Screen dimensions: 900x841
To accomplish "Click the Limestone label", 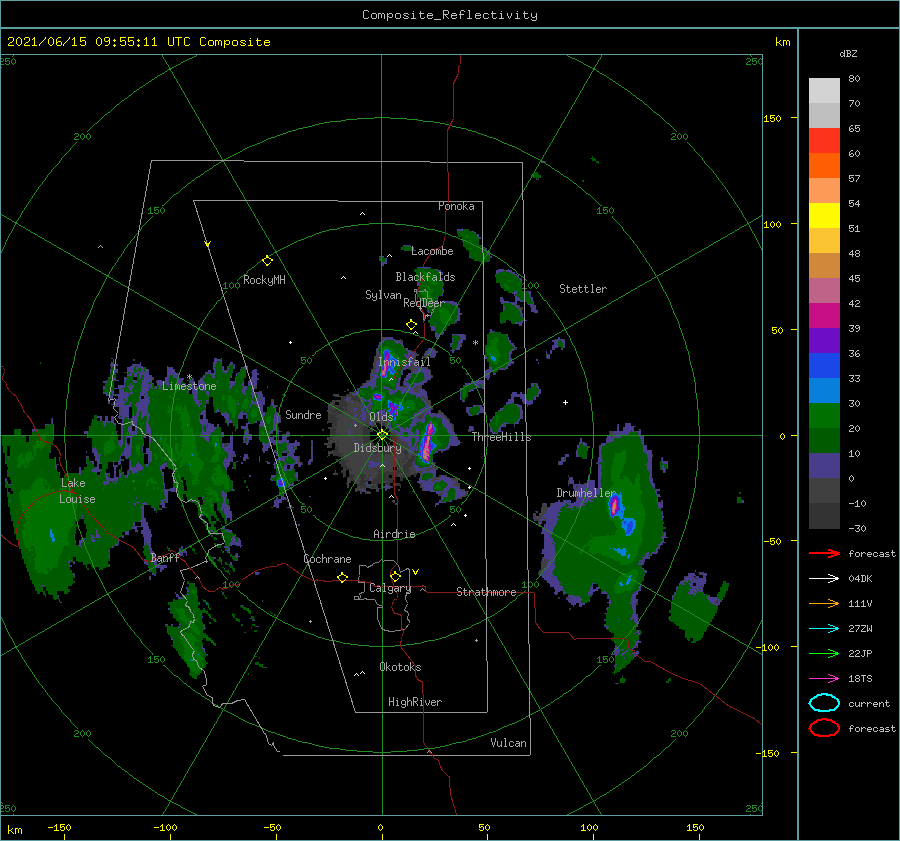I will [189, 386].
